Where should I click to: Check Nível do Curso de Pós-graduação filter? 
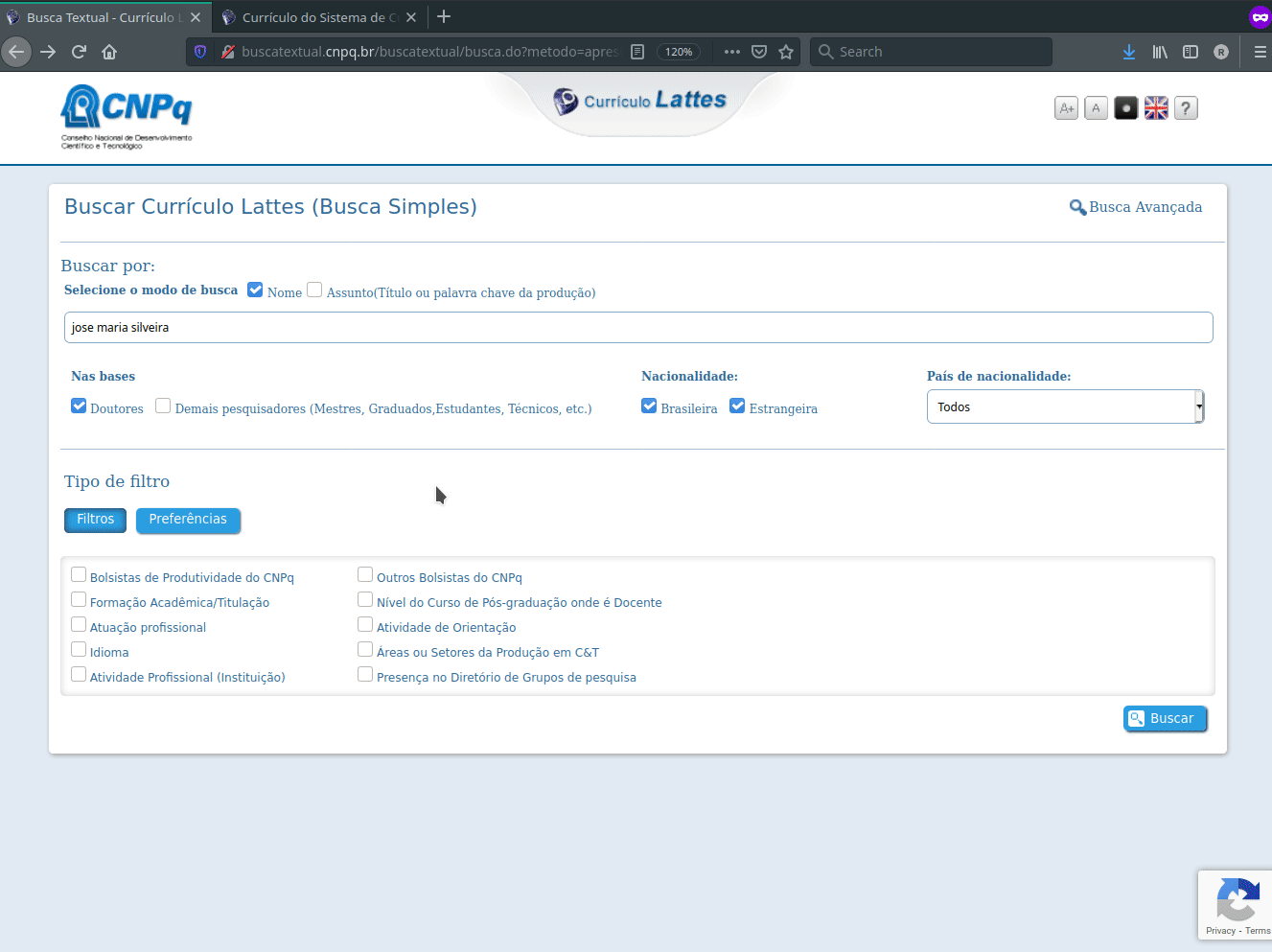(x=365, y=599)
